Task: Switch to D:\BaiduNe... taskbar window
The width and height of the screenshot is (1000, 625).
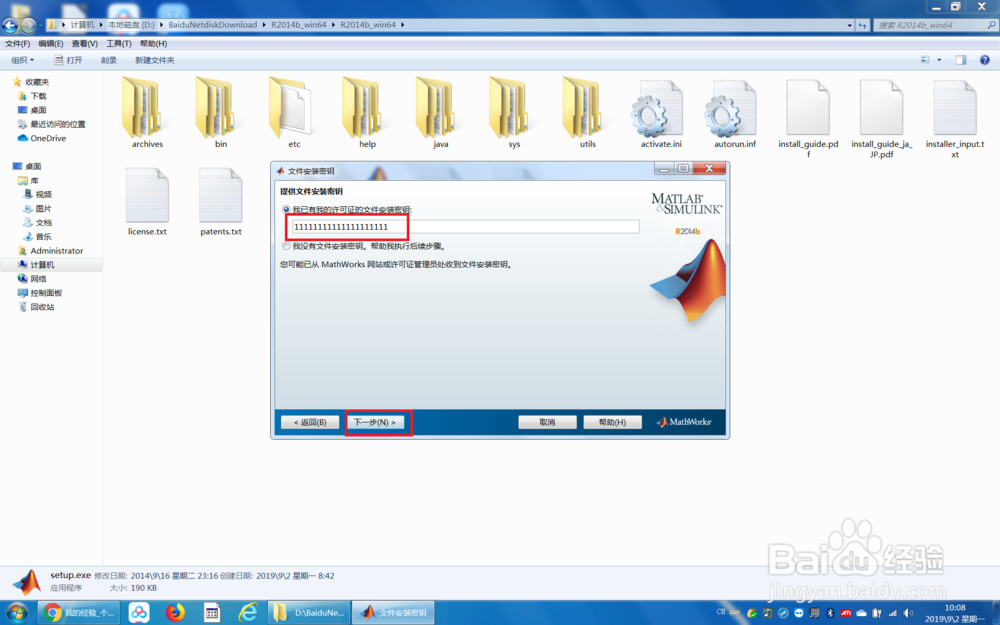Action: pos(309,613)
